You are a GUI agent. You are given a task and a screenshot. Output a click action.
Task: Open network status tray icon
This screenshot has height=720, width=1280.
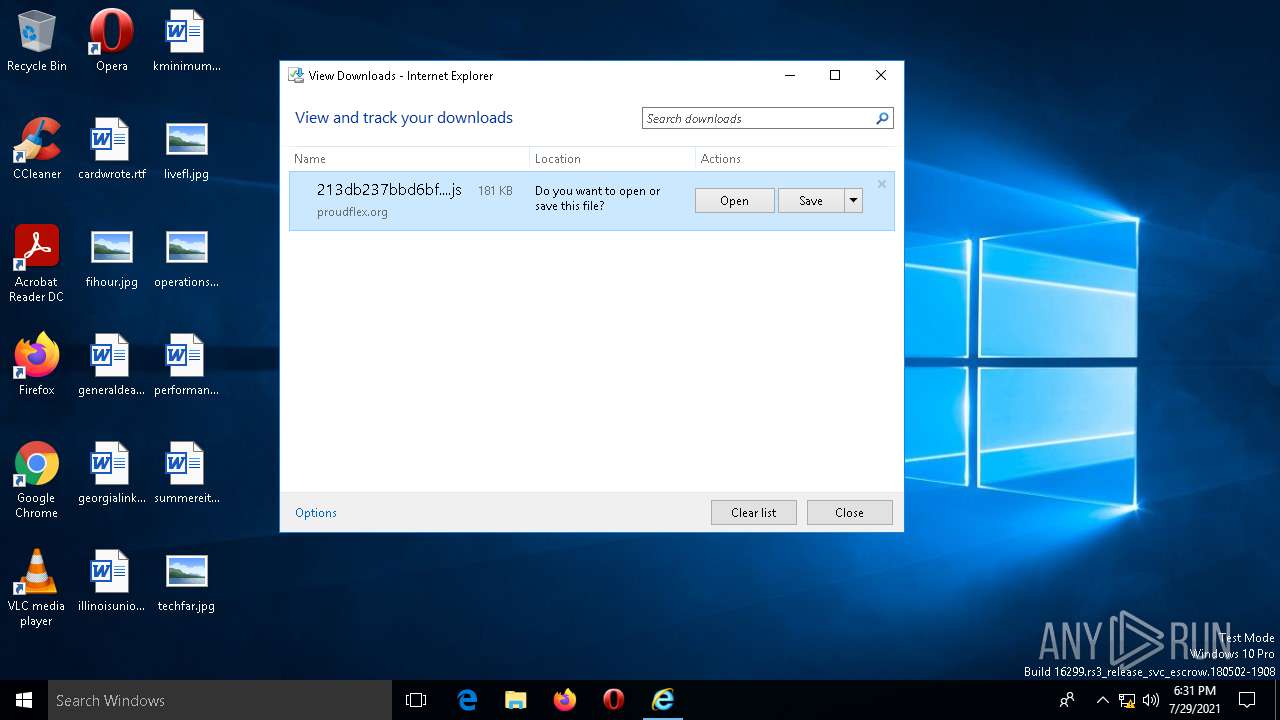tap(1127, 700)
